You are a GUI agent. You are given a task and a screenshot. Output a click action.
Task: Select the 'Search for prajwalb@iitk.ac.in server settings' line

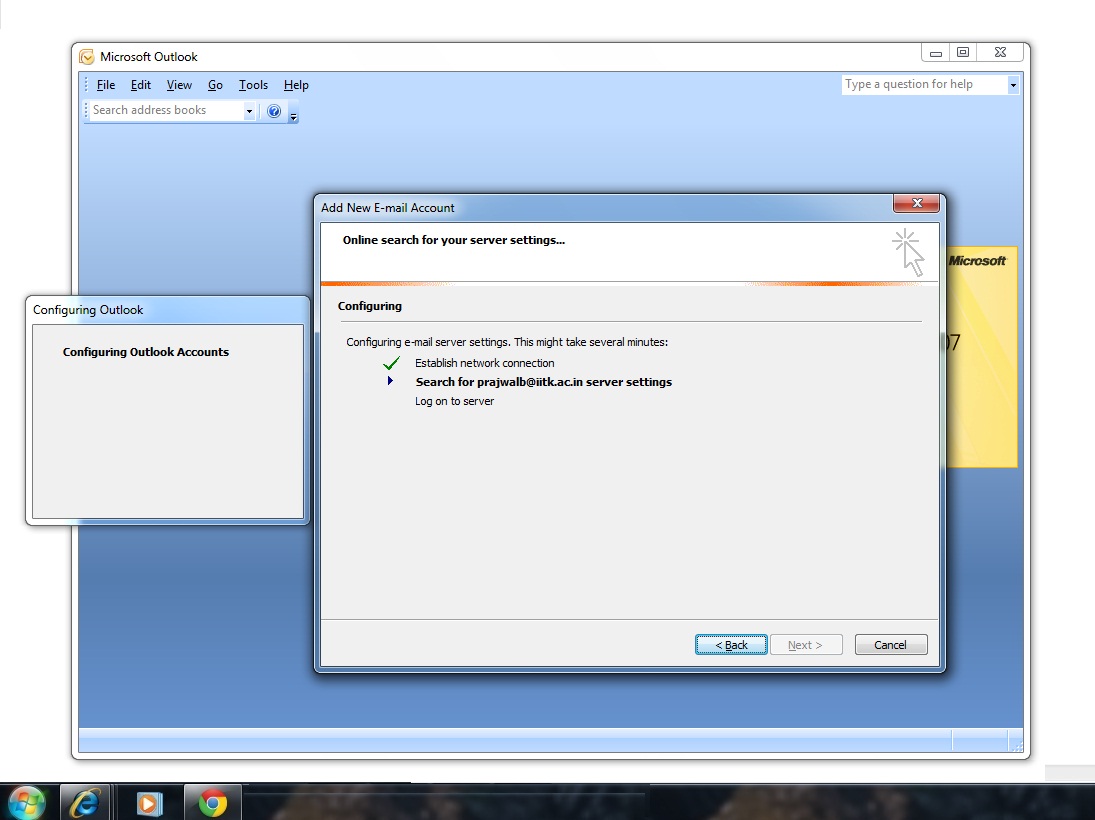(543, 382)
